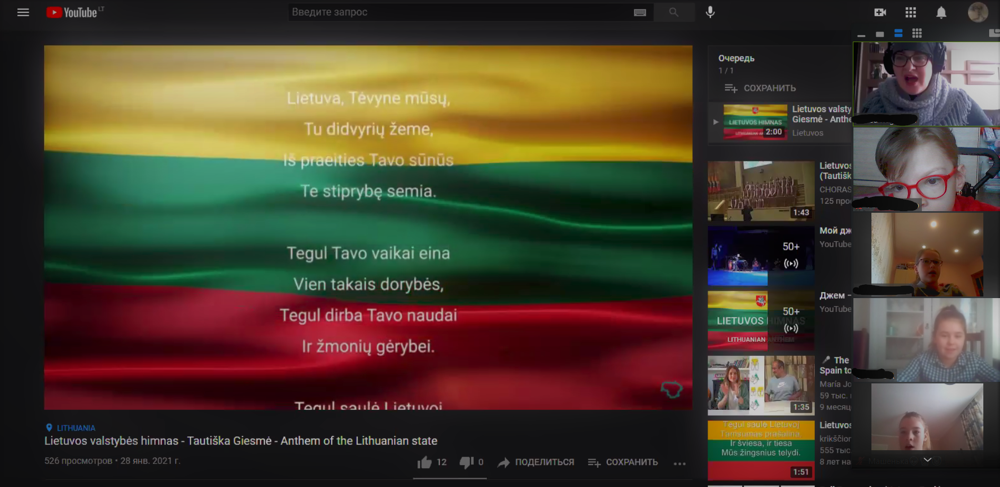Show notifications with the bell icon

(x=941, y=12)
